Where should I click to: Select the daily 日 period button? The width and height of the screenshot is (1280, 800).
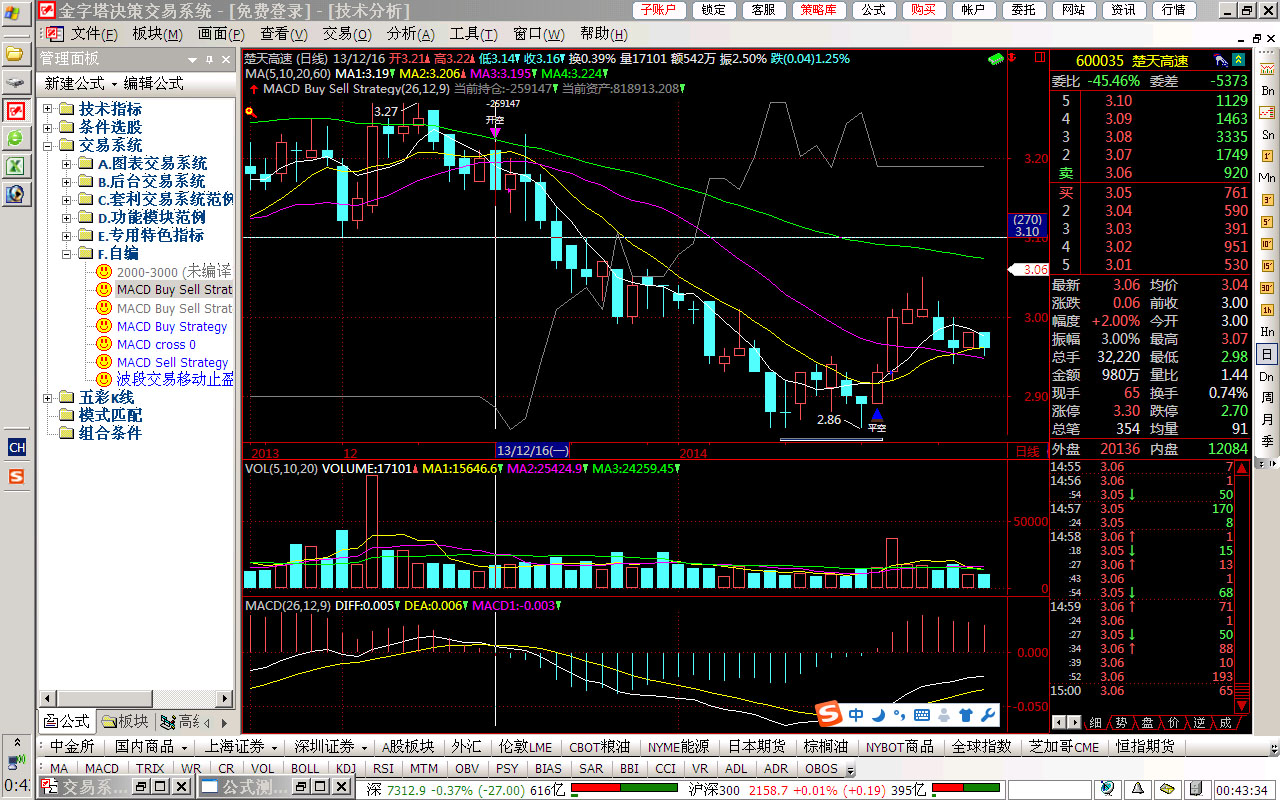(1267, 354)
